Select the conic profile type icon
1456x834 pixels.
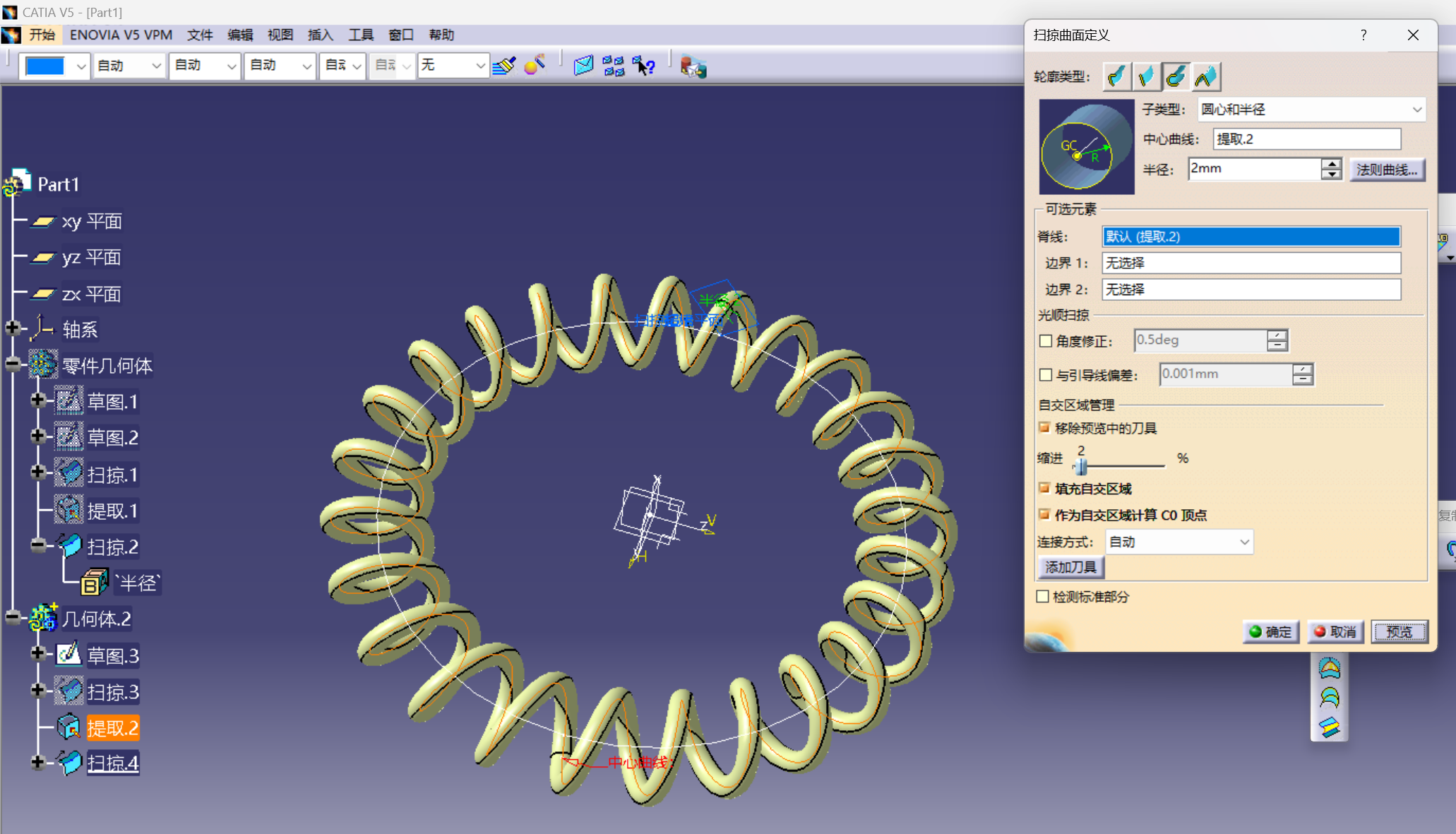[x=1206, y=76]
